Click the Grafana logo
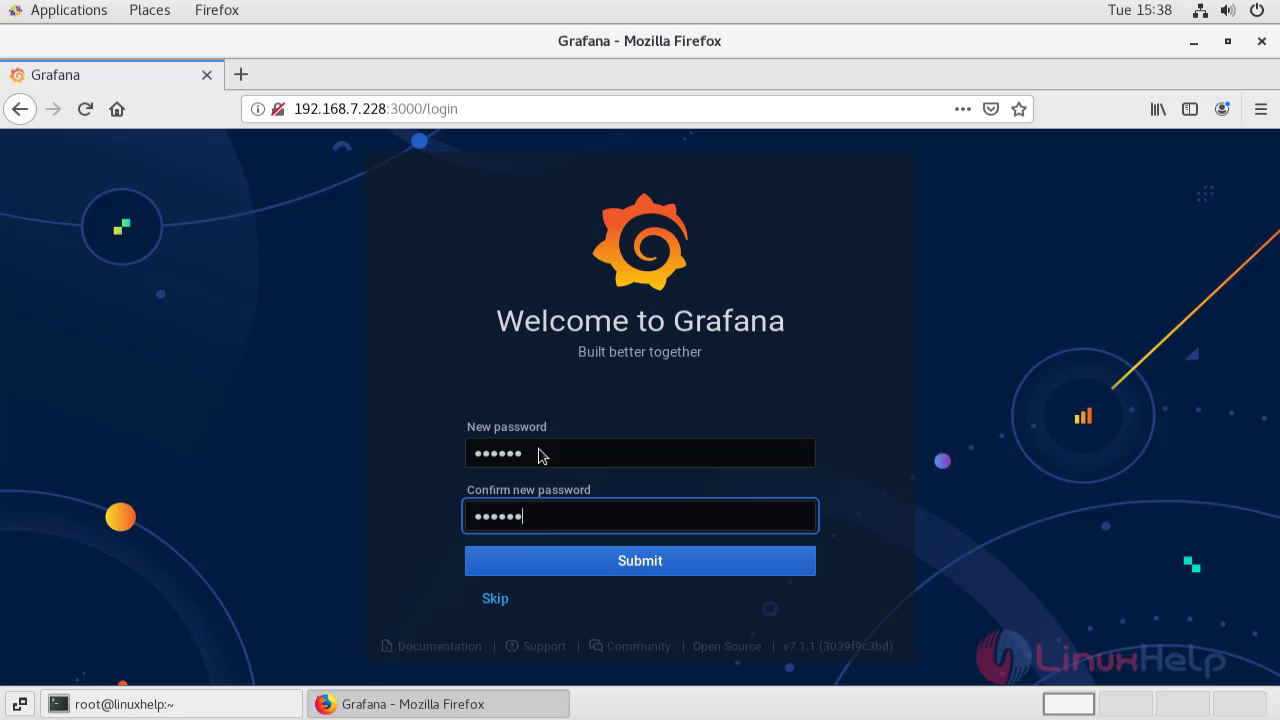The image size is (1280, 720). pos(640,242)
